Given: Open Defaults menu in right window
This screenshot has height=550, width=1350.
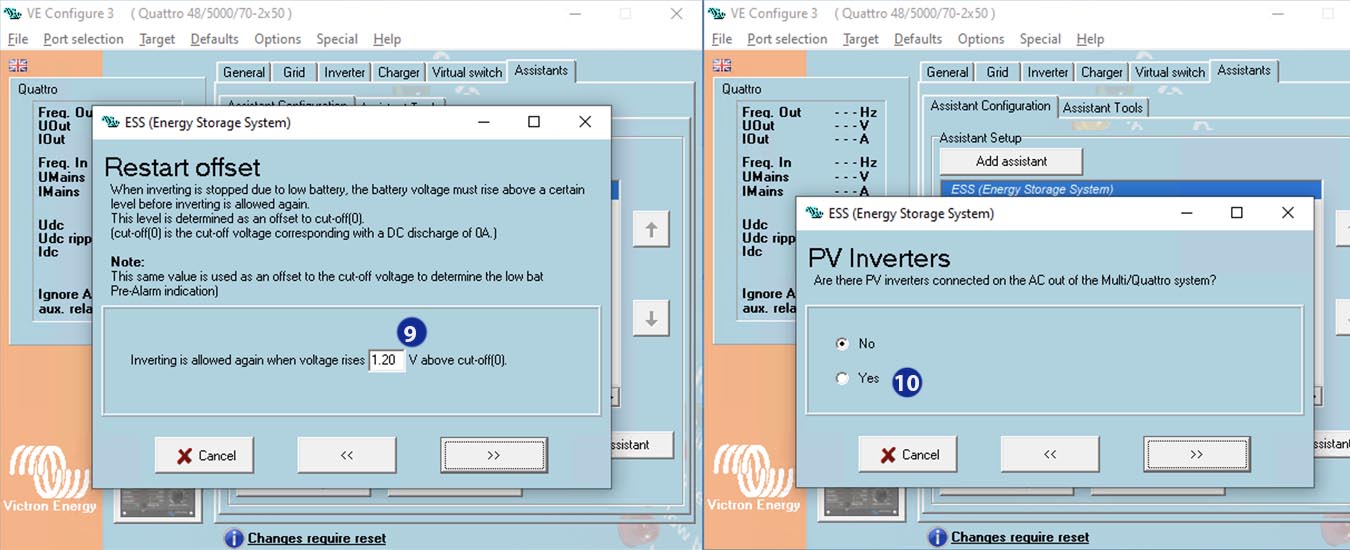Looking at the screenshot, I should pos(918,39).
